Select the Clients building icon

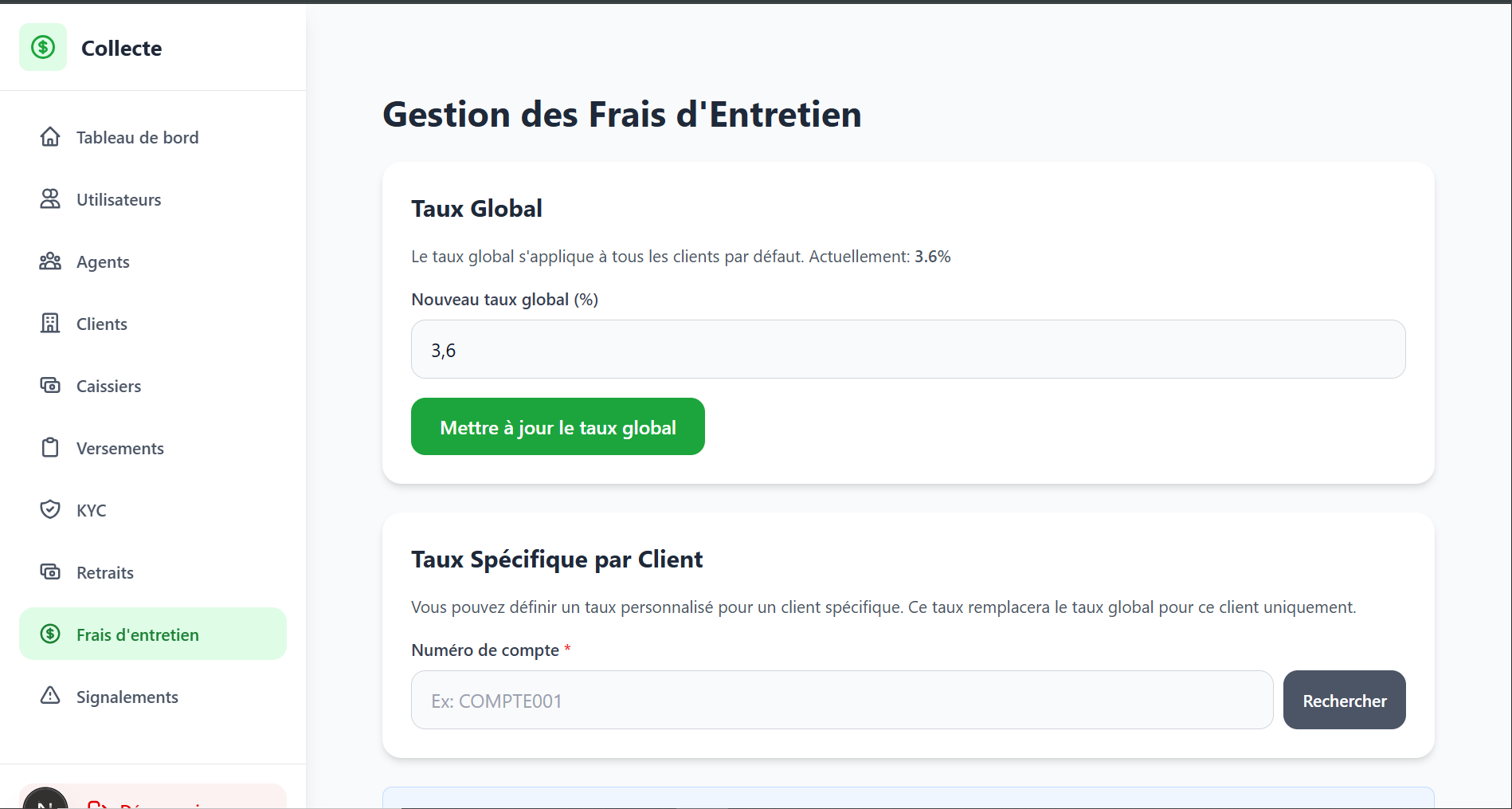[x=50, y=323]
